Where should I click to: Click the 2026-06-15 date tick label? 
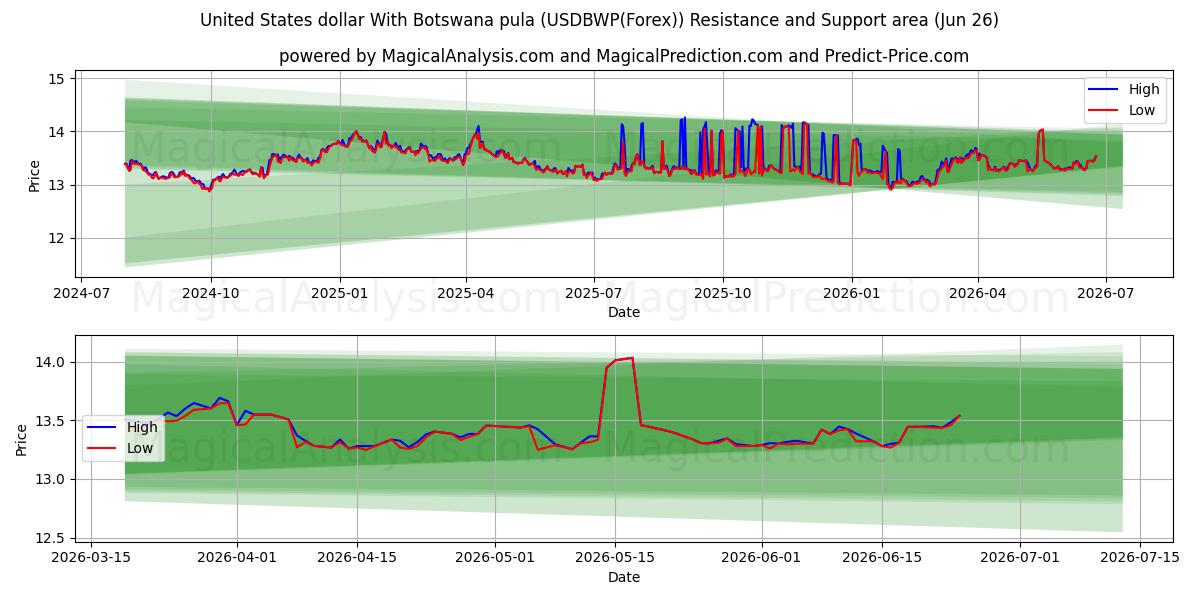coord(882,558)
